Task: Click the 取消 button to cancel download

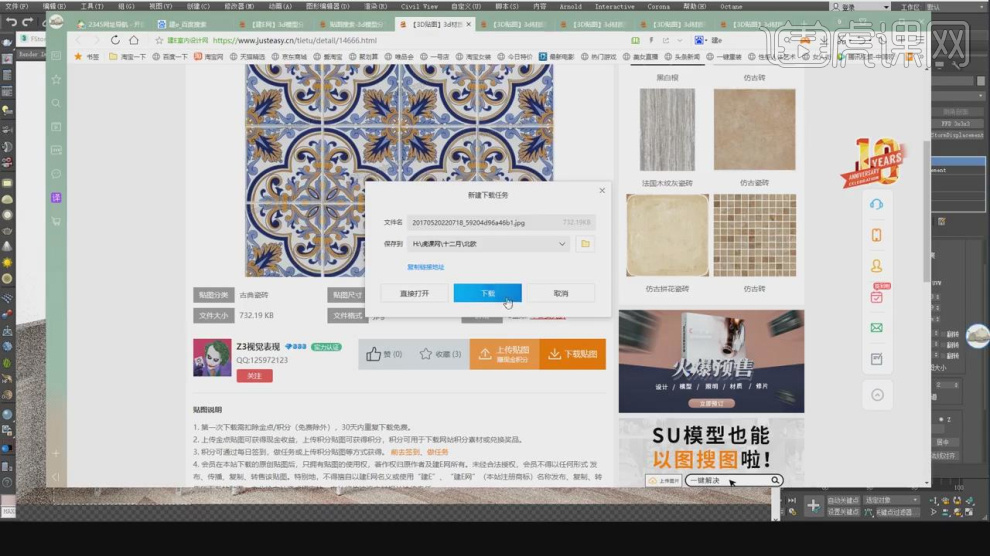Action: pos(560,293)
